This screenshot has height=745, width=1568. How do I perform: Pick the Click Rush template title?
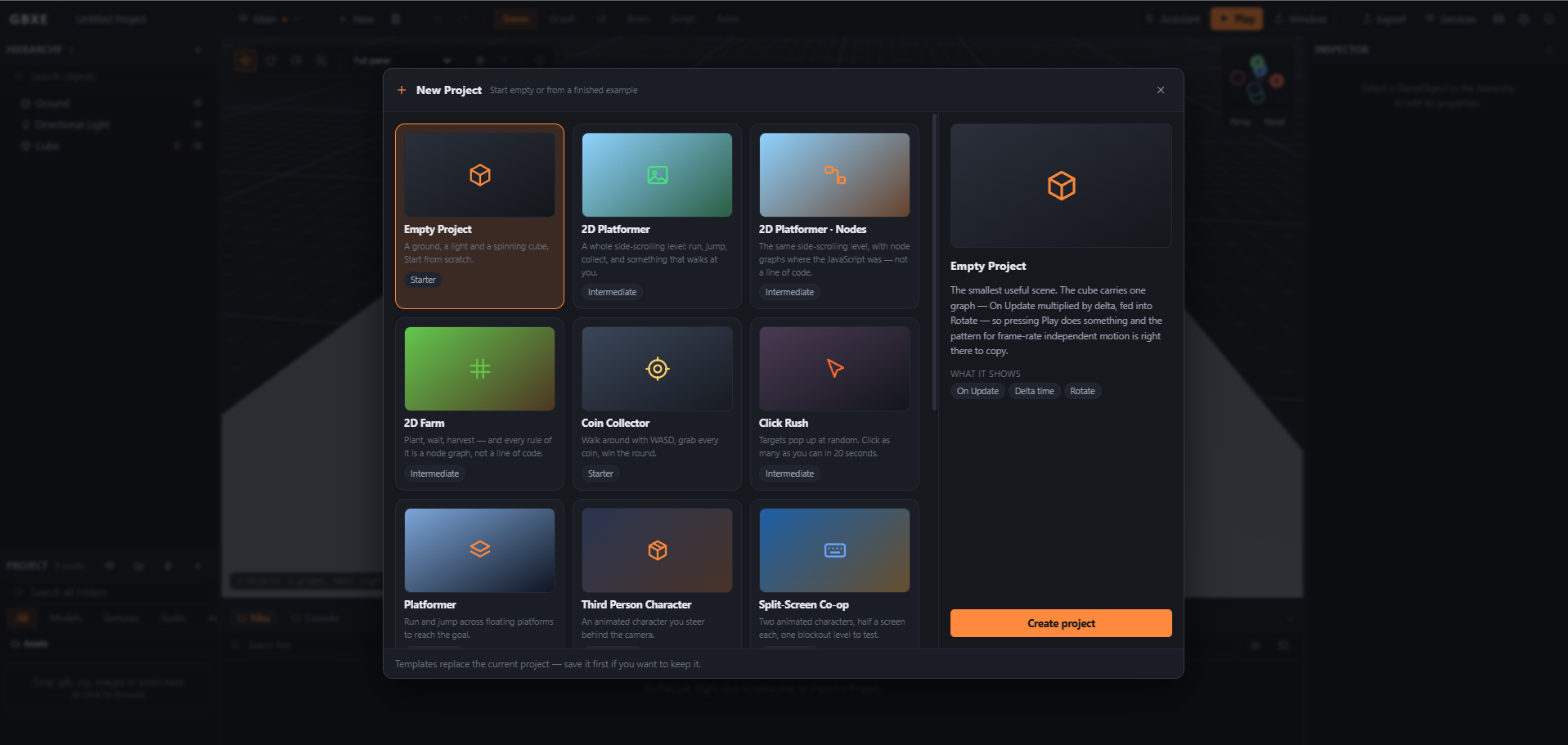784,424
